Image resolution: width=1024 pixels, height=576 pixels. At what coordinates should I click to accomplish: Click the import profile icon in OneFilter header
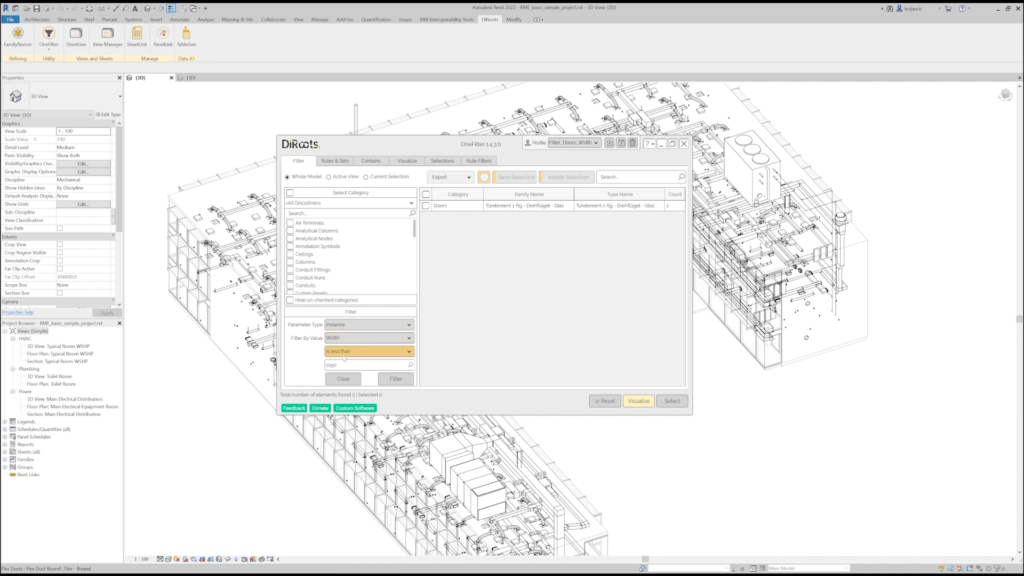(609, 143)
